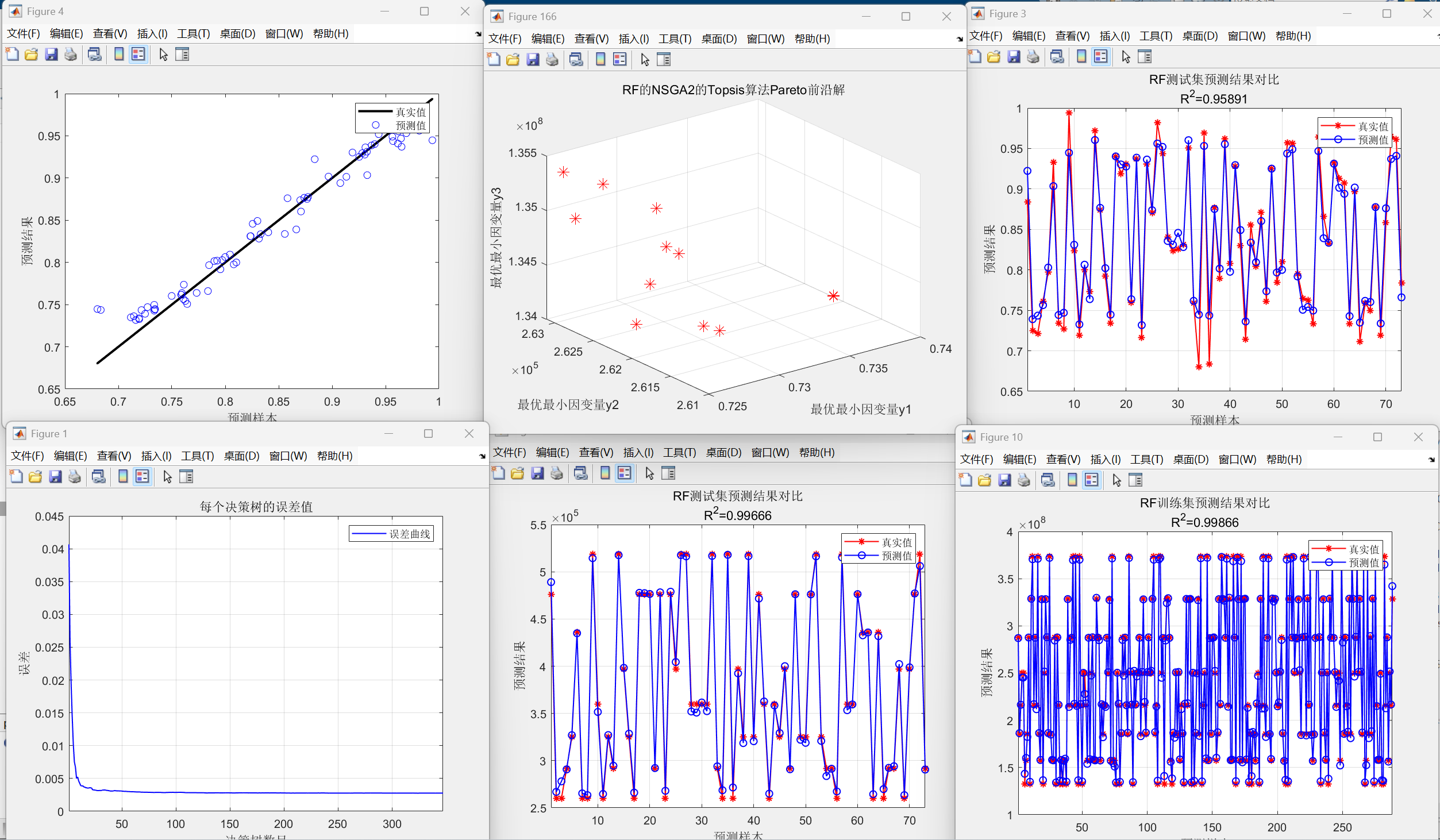Click dock arrow at Figure 4 menu bar end
Viewport: 1440px width, 840px height.
click(478, 34)
